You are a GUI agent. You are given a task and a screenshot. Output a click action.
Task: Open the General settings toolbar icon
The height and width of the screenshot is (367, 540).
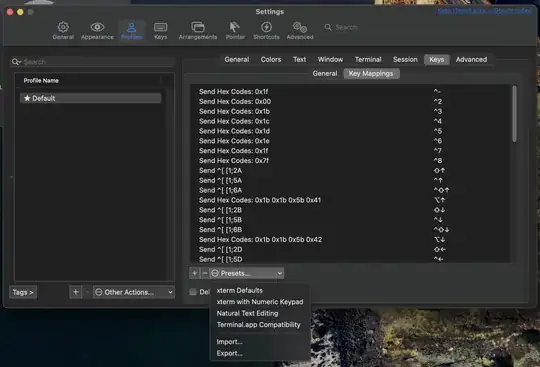click(x=63, y=31)
